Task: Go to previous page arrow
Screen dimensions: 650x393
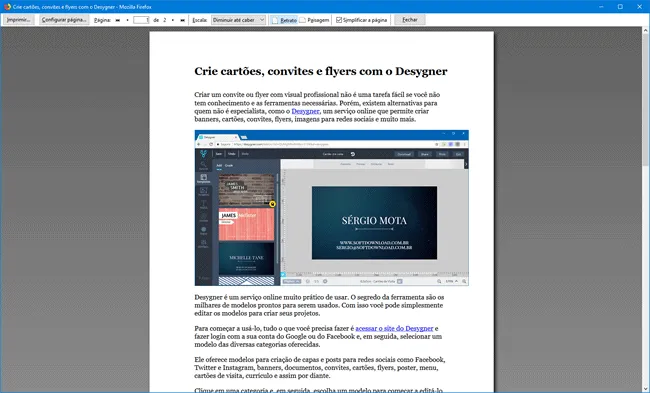Action: pyautogui.click(x=127, y=20)
